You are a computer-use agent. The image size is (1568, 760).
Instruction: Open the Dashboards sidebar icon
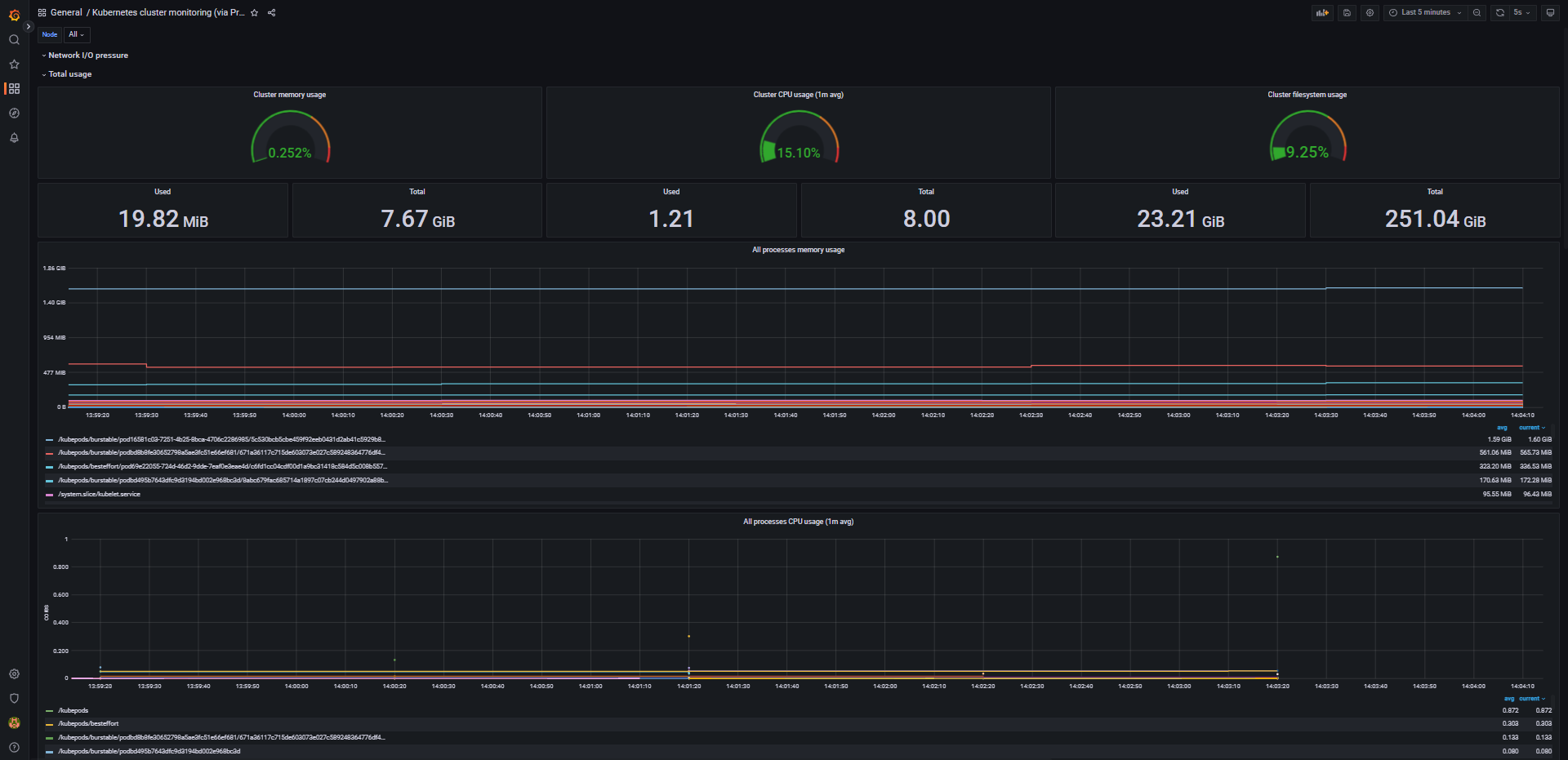coord(14,88)
